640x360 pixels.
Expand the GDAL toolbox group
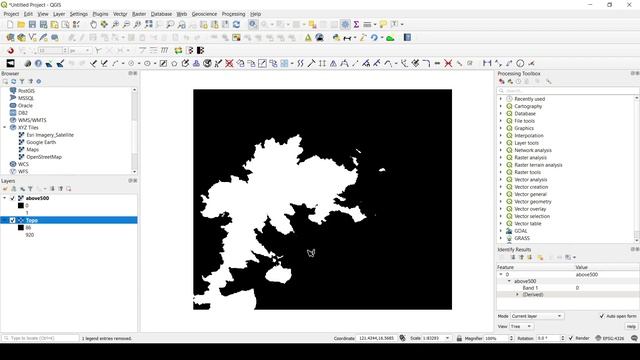tap(501, 231)
